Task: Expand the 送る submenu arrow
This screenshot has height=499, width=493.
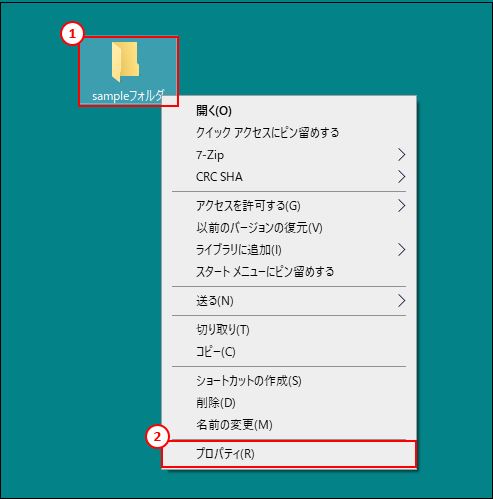Action: pyautogui.click(x=402, y=301)
